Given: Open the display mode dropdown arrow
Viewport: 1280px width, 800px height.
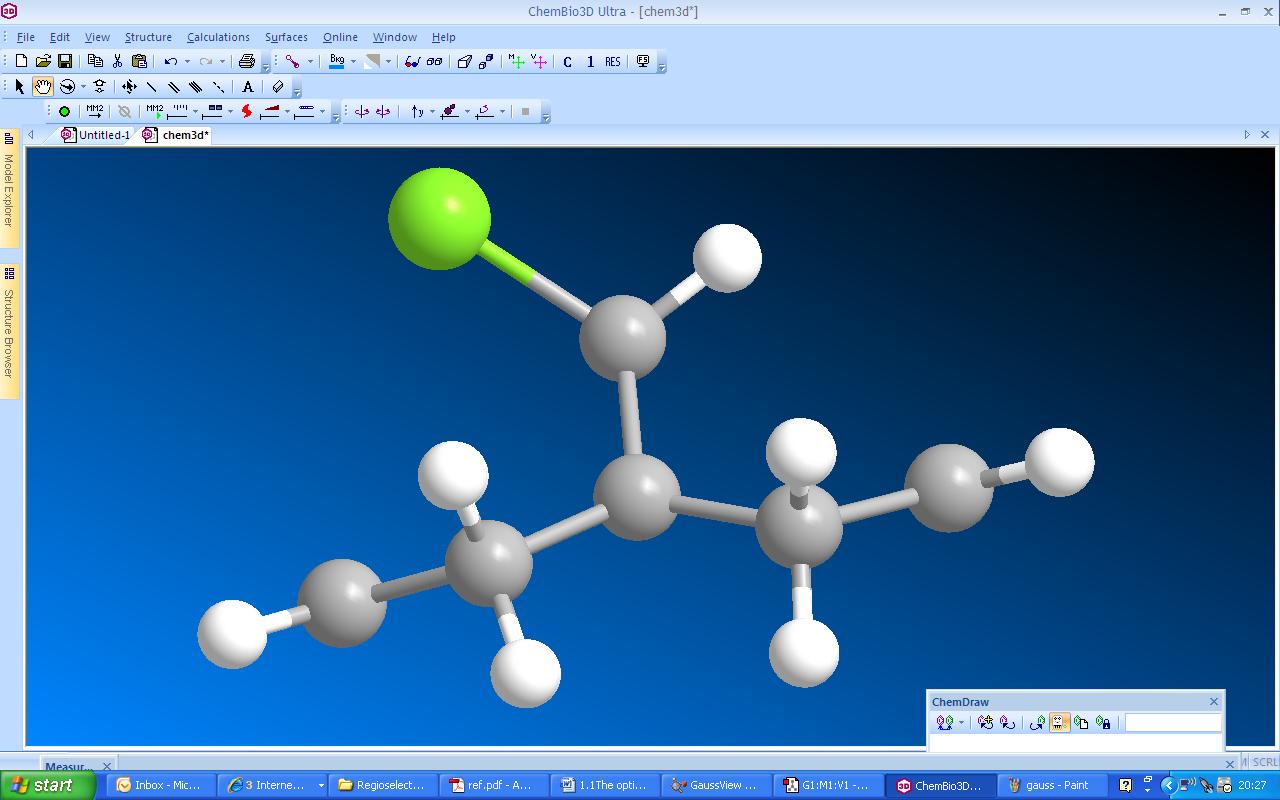Looking at the screenshot, I should pos(310,62).
